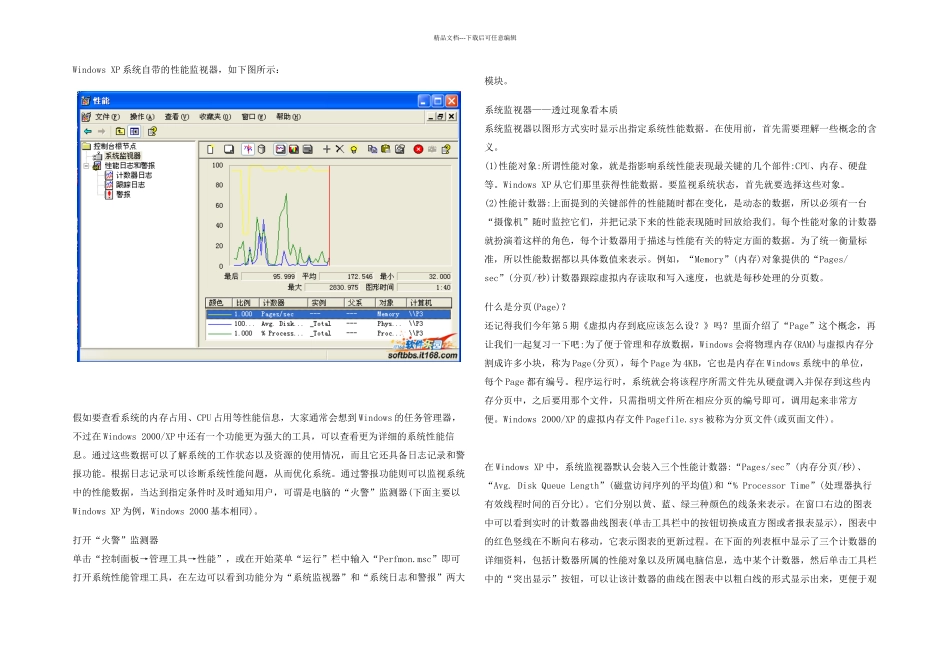The height and width of the screenshot is (672, 950).
Task: Select 跟踪日志 in the tree
Action: 130,185
